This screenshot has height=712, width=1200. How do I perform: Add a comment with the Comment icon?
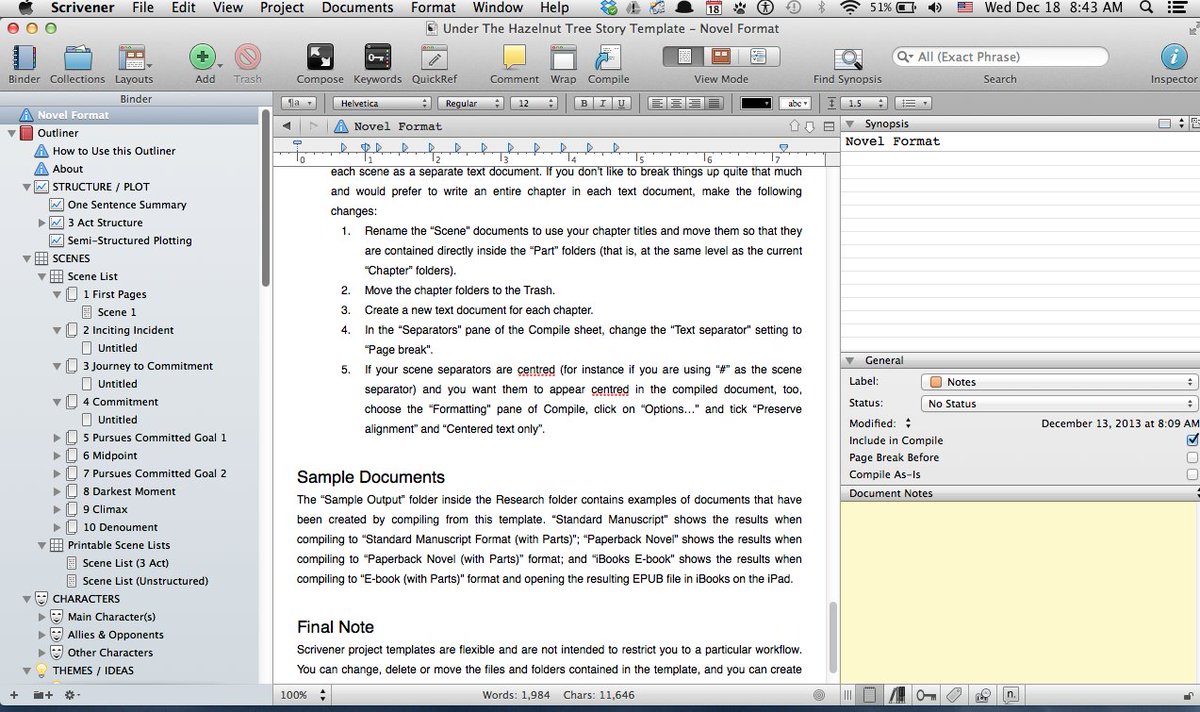click(513, 58)
